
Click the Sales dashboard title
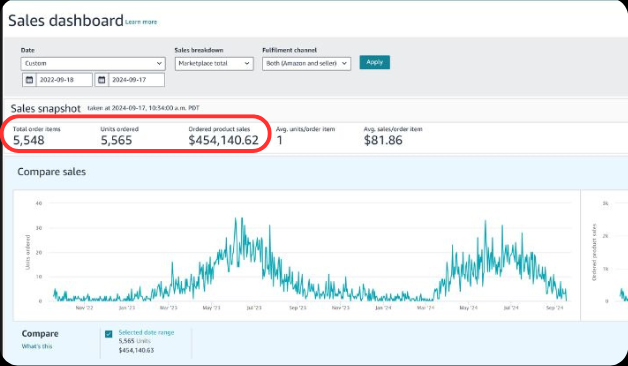(x=66, y=20)
